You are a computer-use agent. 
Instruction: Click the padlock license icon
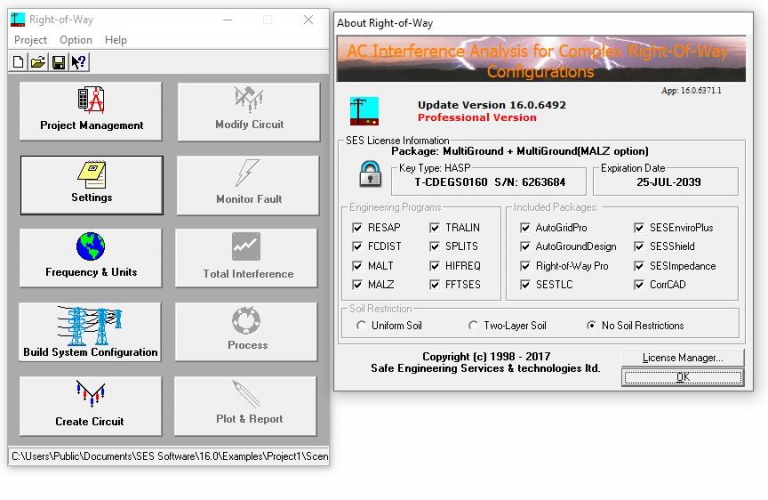[x=371, y=174]
